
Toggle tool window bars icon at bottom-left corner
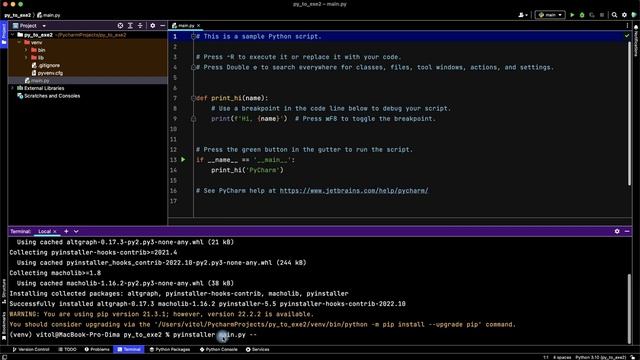[4, 357]
